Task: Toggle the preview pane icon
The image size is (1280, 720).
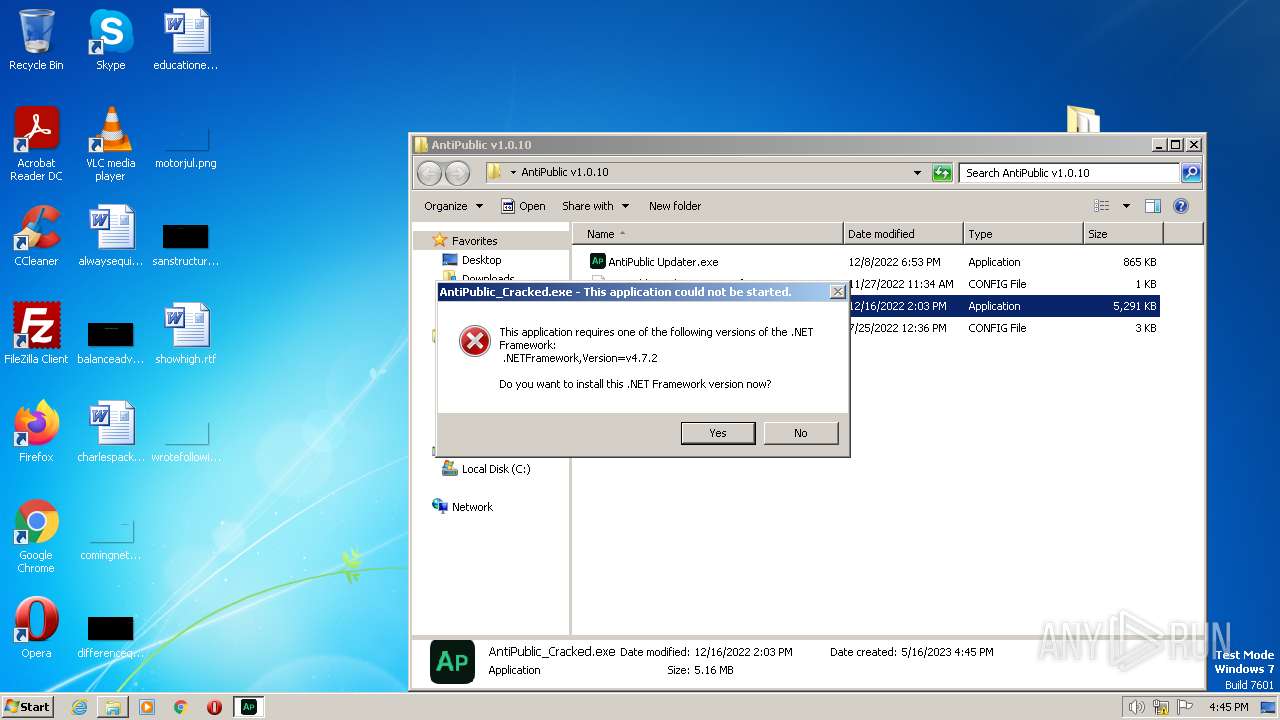Action: pos(1153,206)
